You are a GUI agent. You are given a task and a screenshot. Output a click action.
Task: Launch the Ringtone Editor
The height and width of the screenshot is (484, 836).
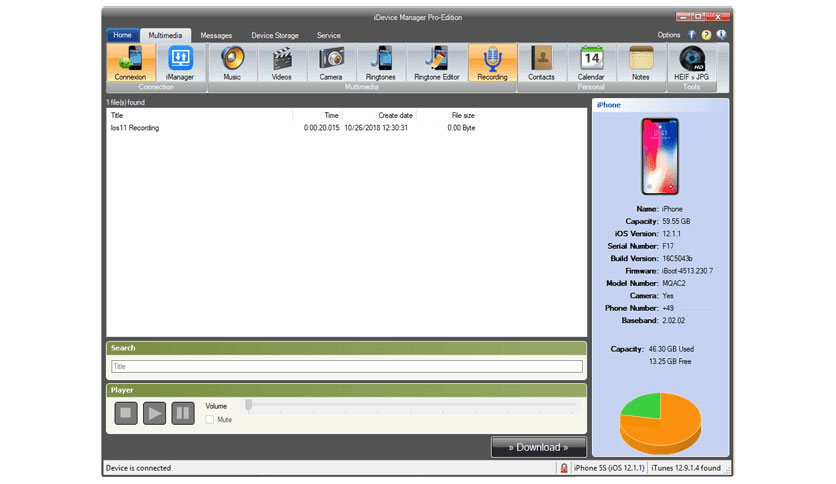[437, 62]
